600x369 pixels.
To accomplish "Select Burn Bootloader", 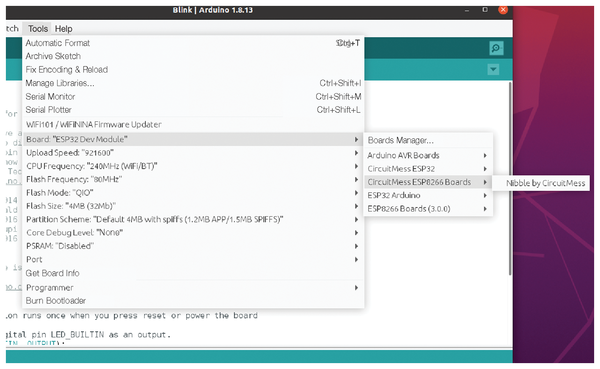I will [x=193, y=301].
